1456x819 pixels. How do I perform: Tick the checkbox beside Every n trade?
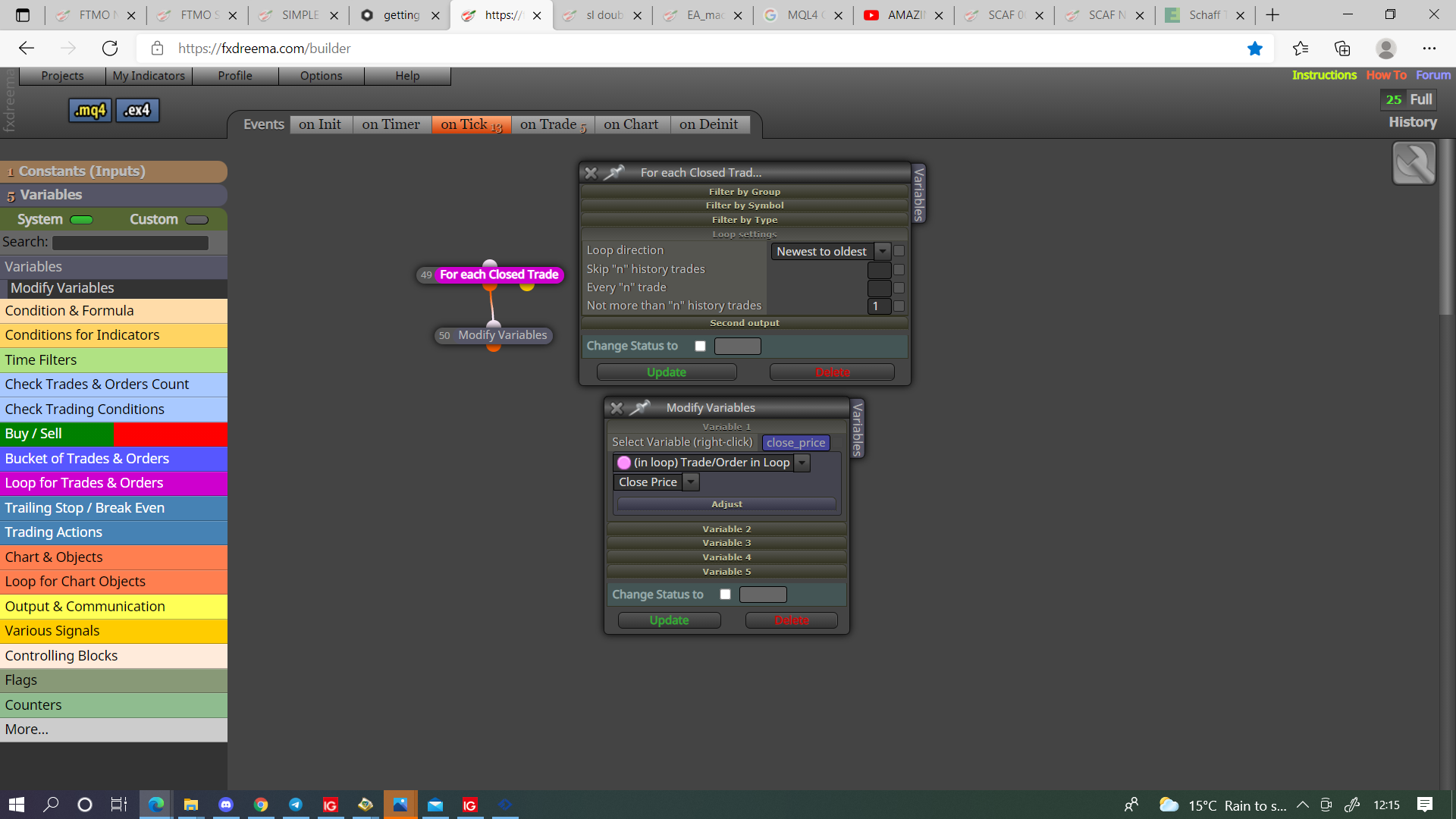pos(899,287)
